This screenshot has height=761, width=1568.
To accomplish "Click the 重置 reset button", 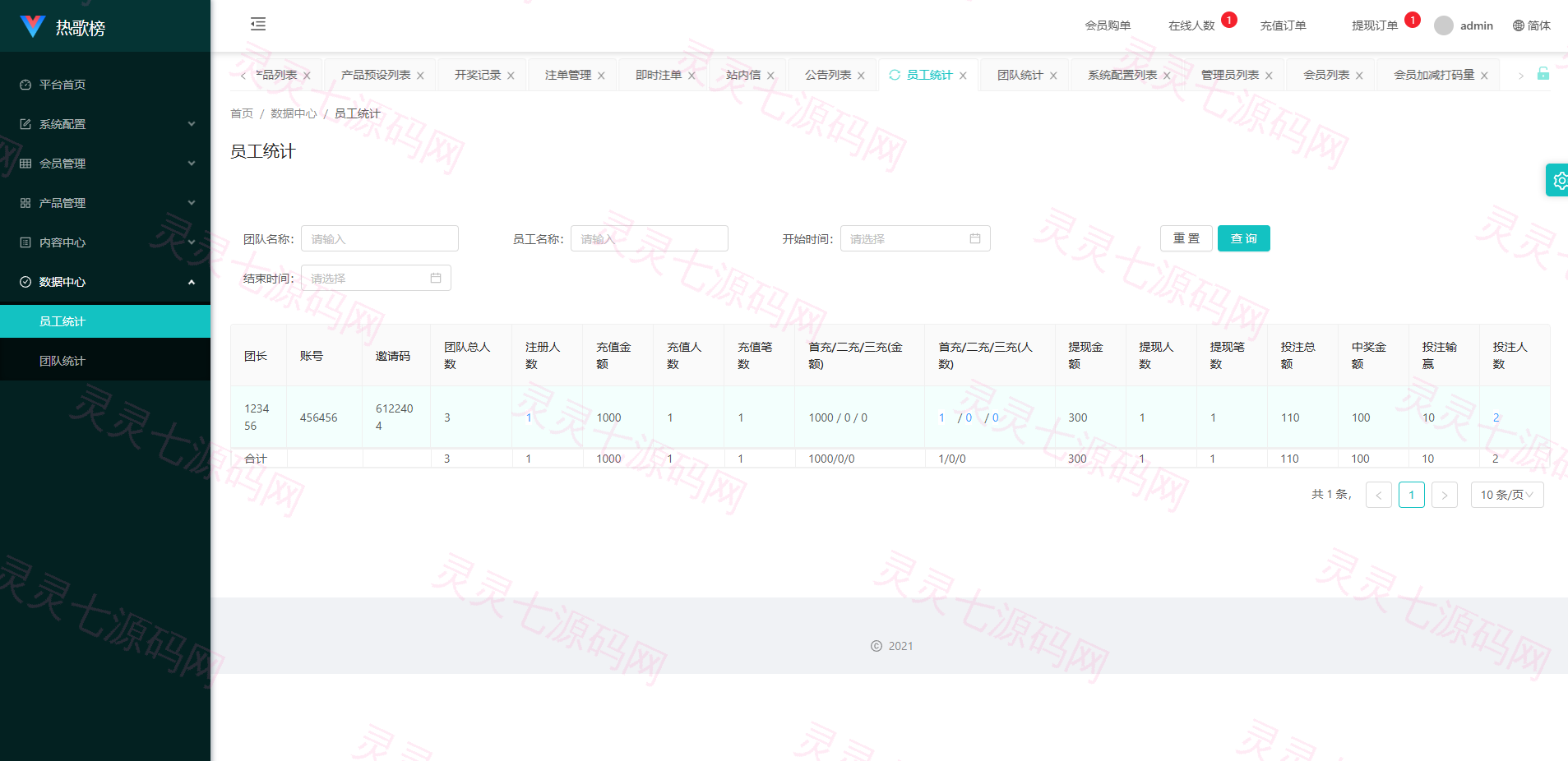I will (1186, 238).
